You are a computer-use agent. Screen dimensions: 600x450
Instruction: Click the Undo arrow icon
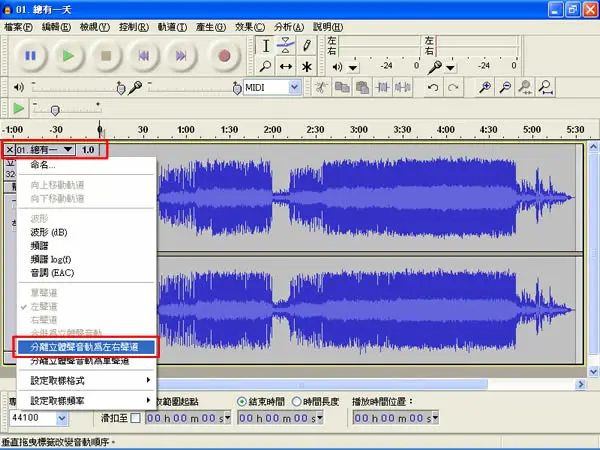[x=433, y=88]
